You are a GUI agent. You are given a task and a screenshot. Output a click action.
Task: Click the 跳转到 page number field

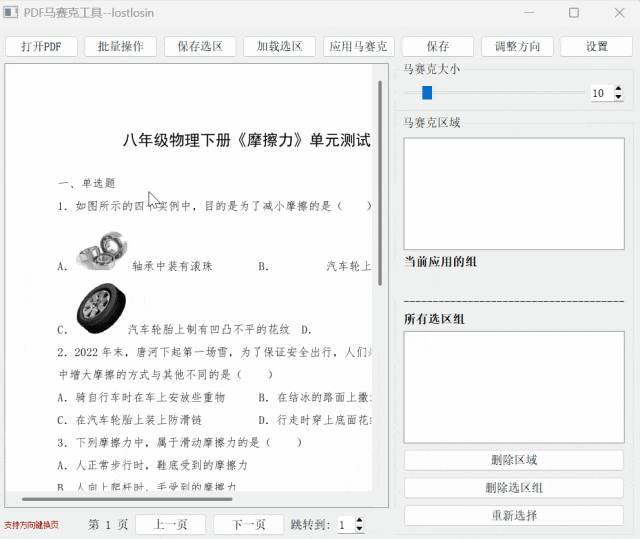tap(344, 525)
